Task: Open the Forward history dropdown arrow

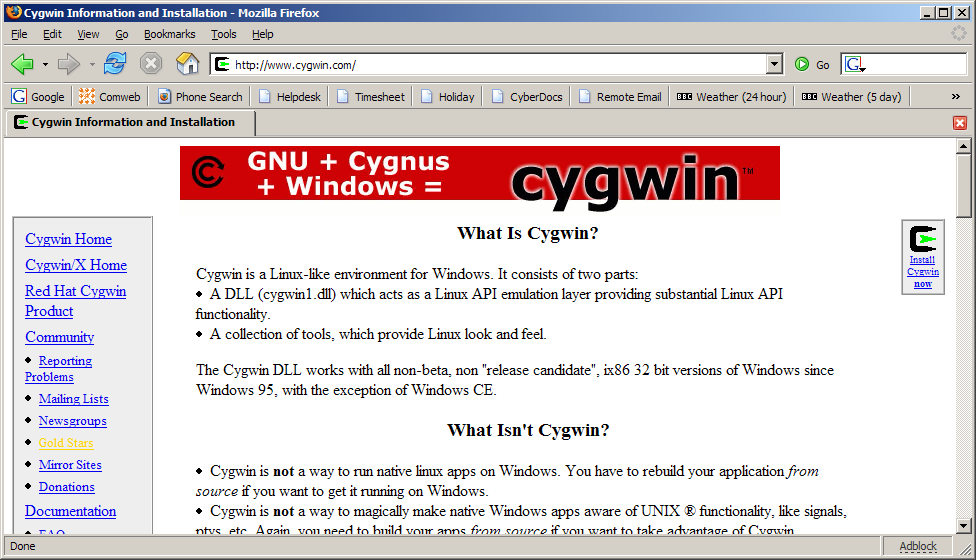Action: [92, 65]
